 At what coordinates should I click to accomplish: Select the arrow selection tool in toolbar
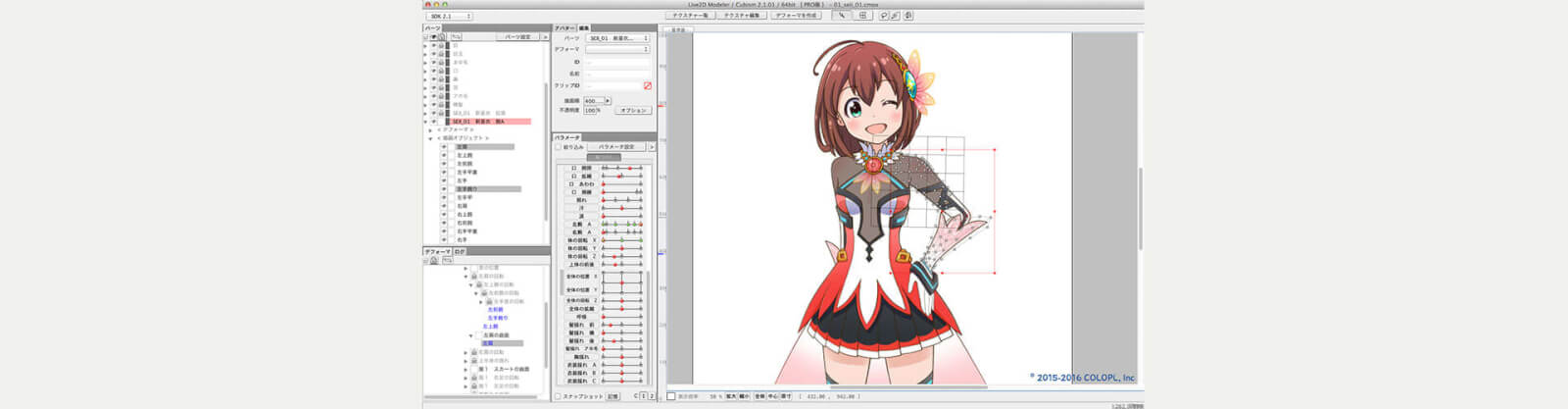(841, 15)
